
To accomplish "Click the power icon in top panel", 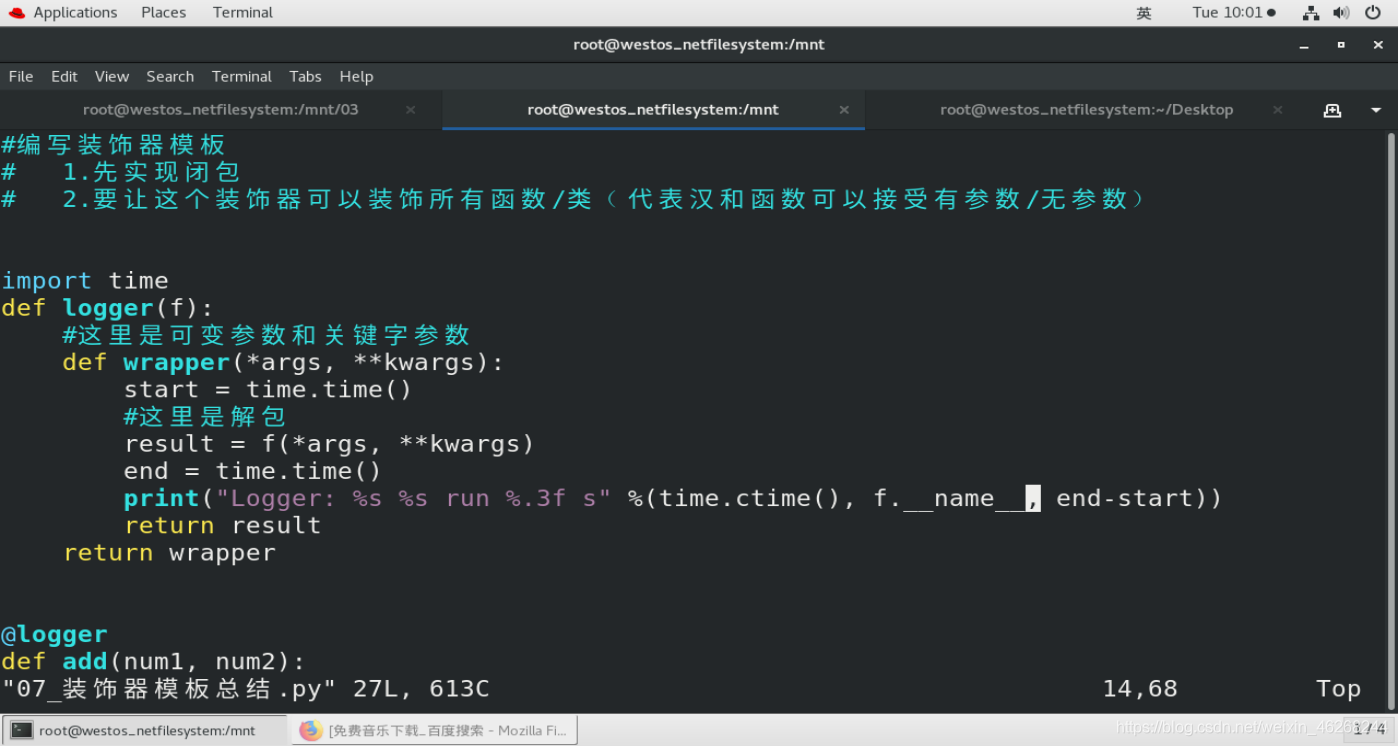I will pyautogui.click(x=1373, y=13).
